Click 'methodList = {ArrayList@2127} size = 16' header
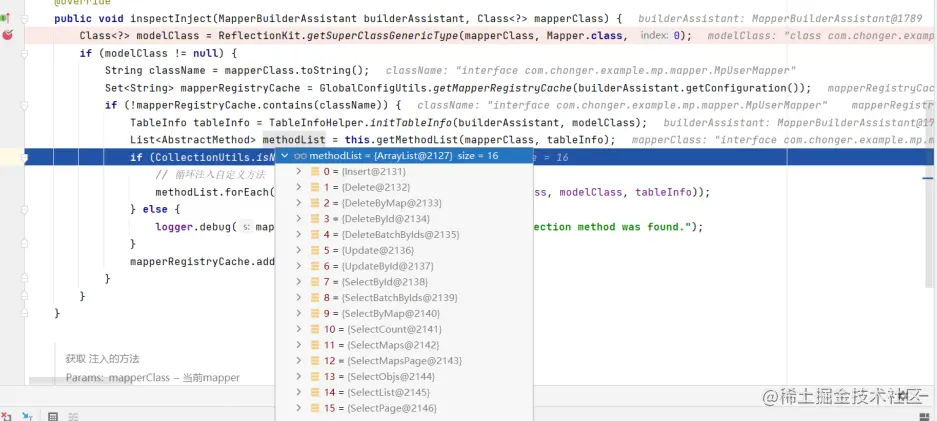The width and height of the screenshot is (937, 421). click(x=404, y=156)
